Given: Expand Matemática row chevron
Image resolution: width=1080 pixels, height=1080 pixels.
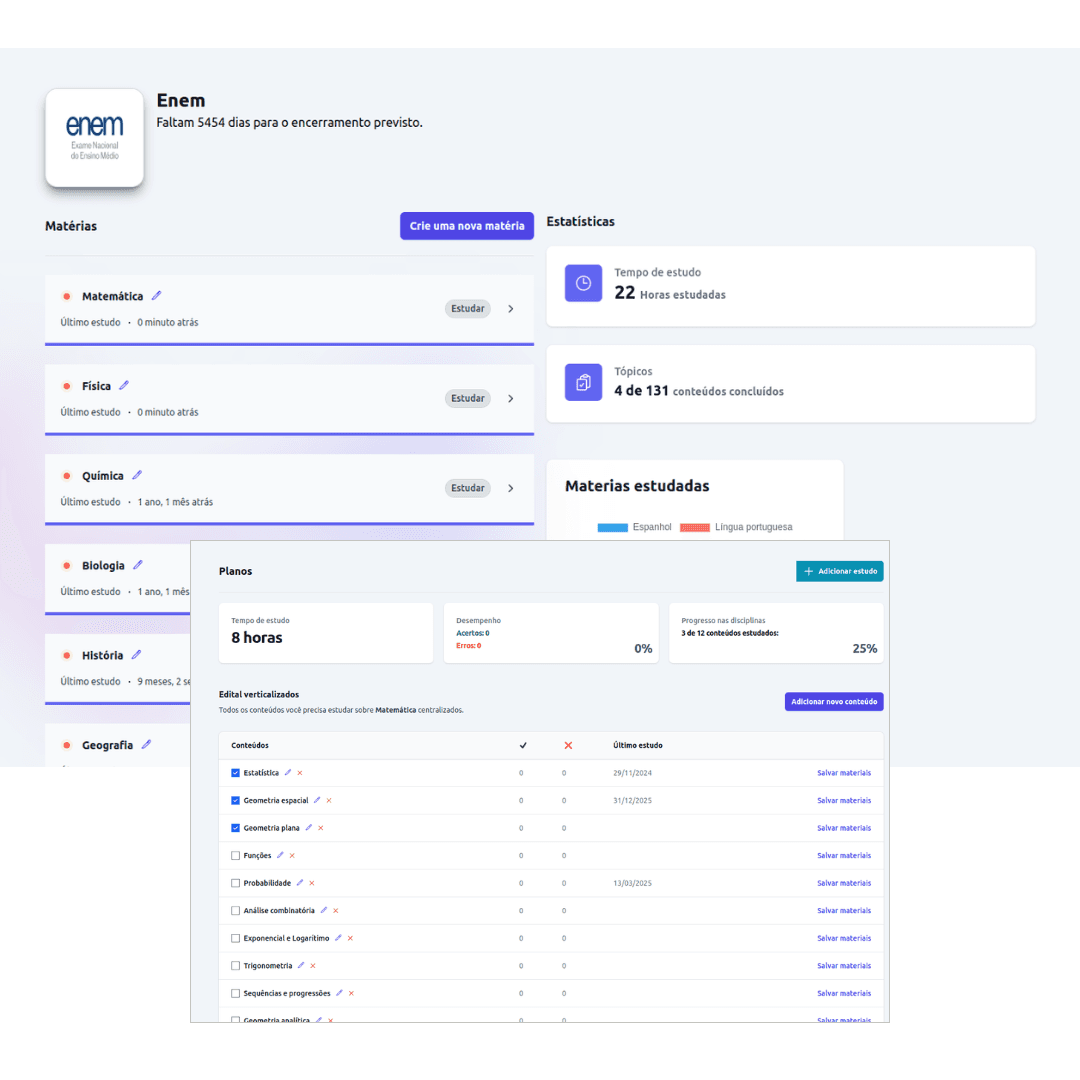Looking at the screenshot, I should [510, 309].
